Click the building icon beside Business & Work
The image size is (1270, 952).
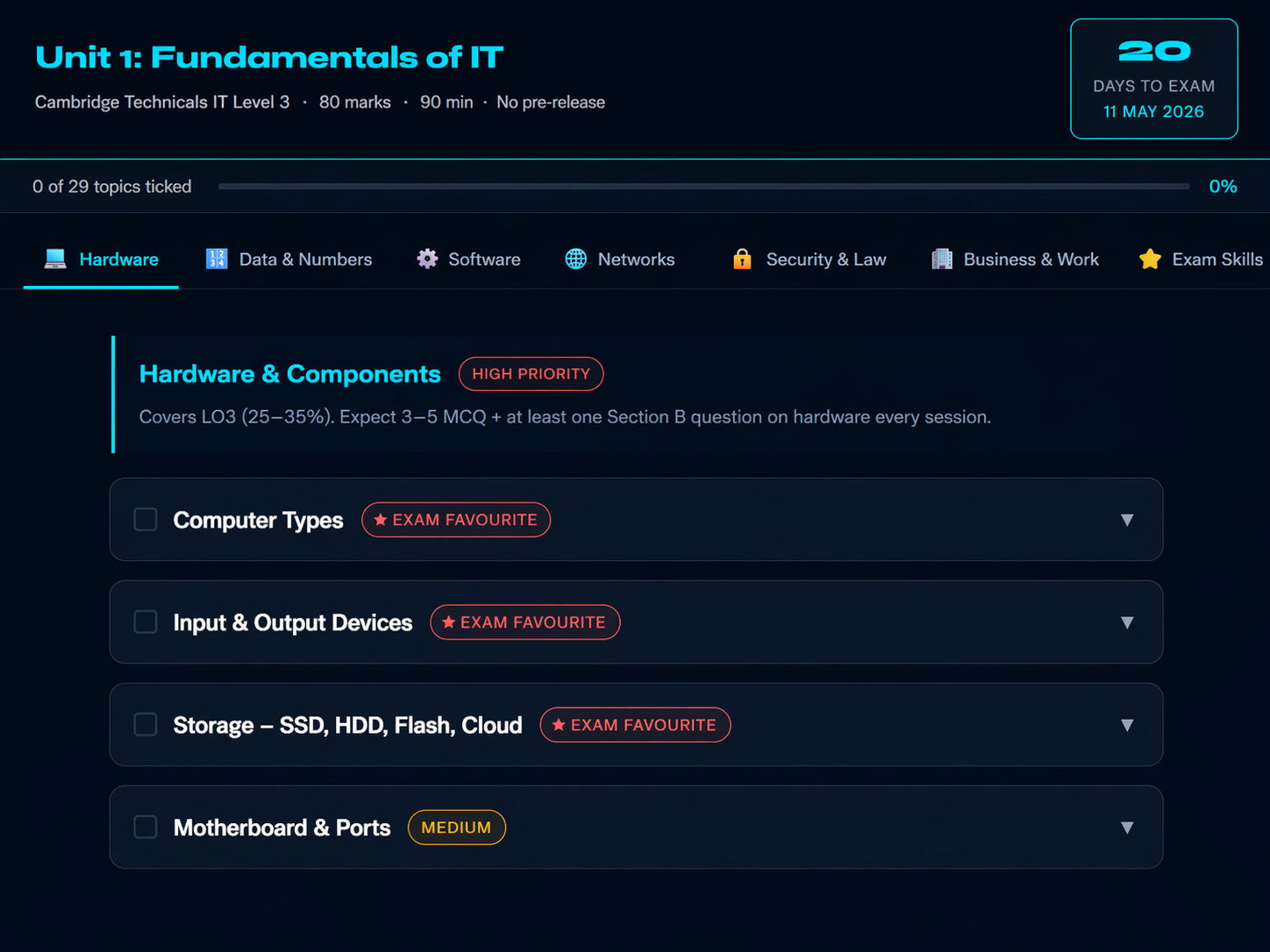(942, 259)
